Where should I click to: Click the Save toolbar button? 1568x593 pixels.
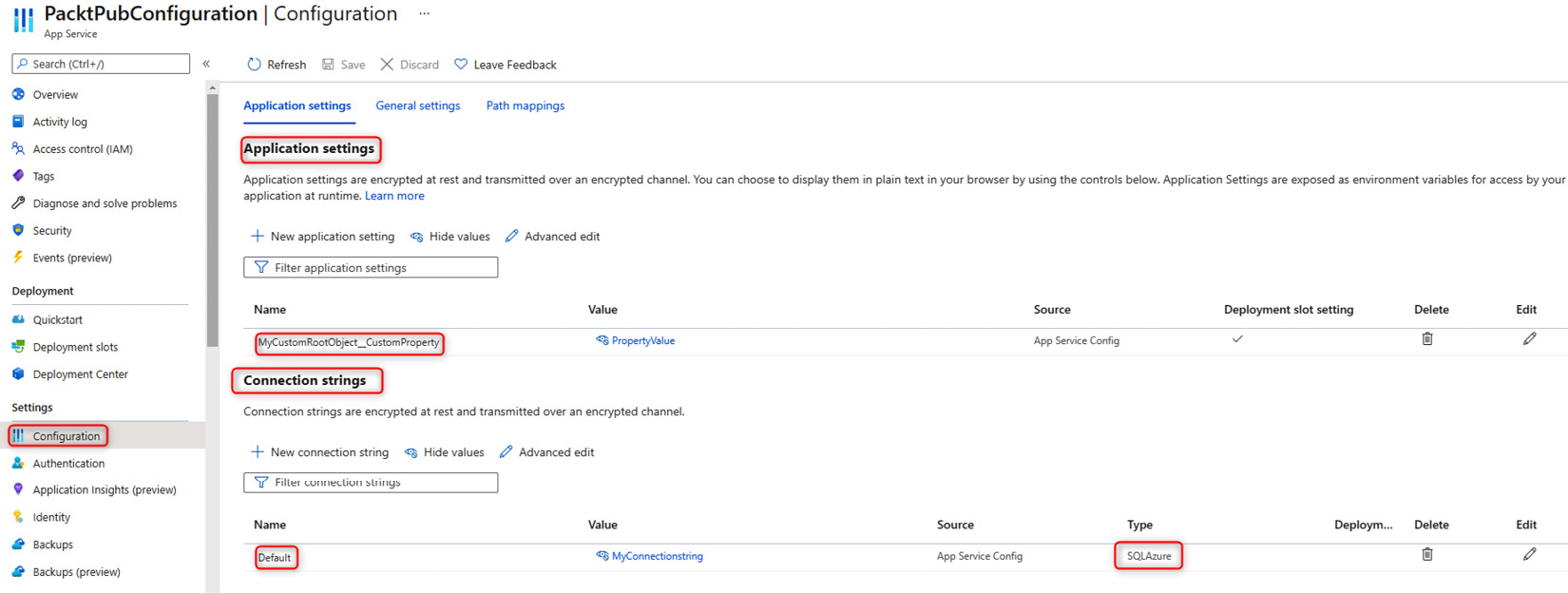(x=343, y=65)
